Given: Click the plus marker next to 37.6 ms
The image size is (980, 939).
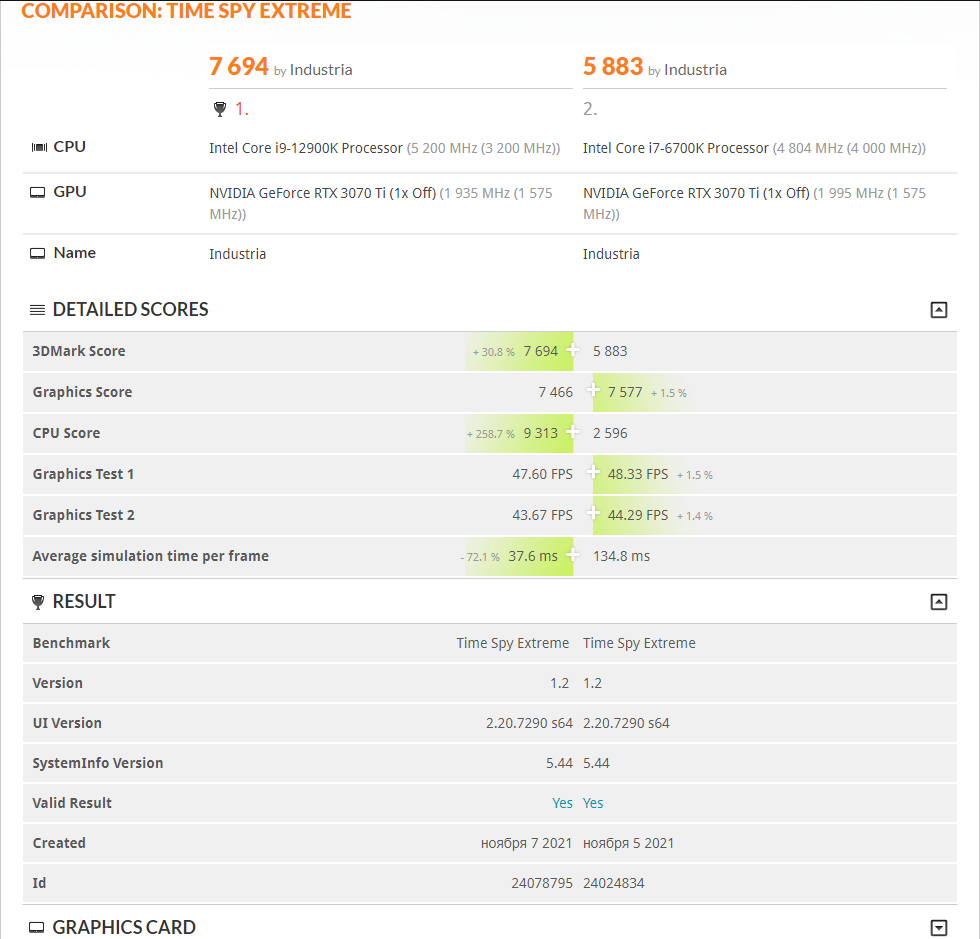Looking at the screenshot, I should pyautogui.click(x=572, y=554).
